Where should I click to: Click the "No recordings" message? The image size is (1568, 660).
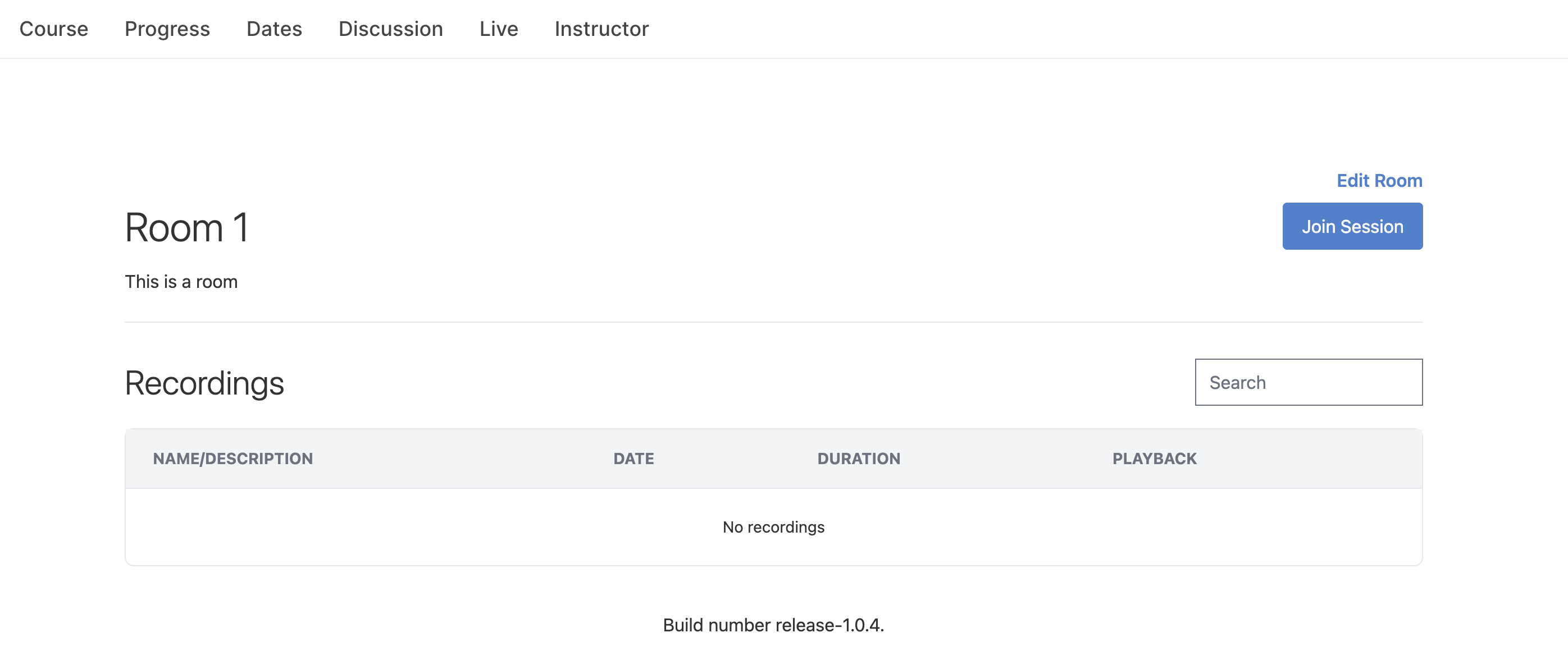(x=773, y=527)
